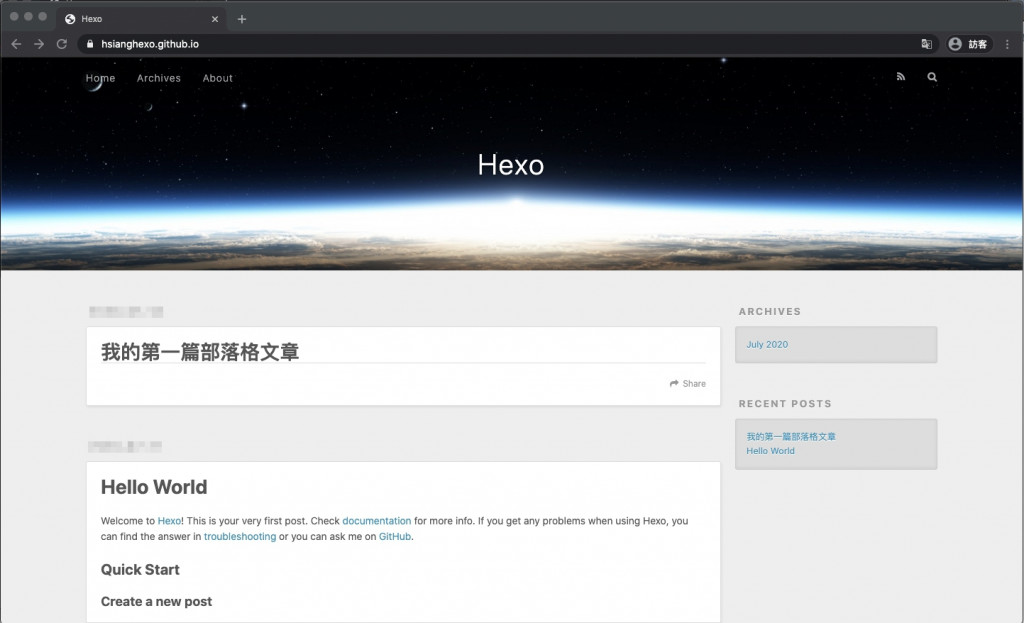Open the translate page icon
Viewport: 1024px width, 623px height.
point(927,44)
